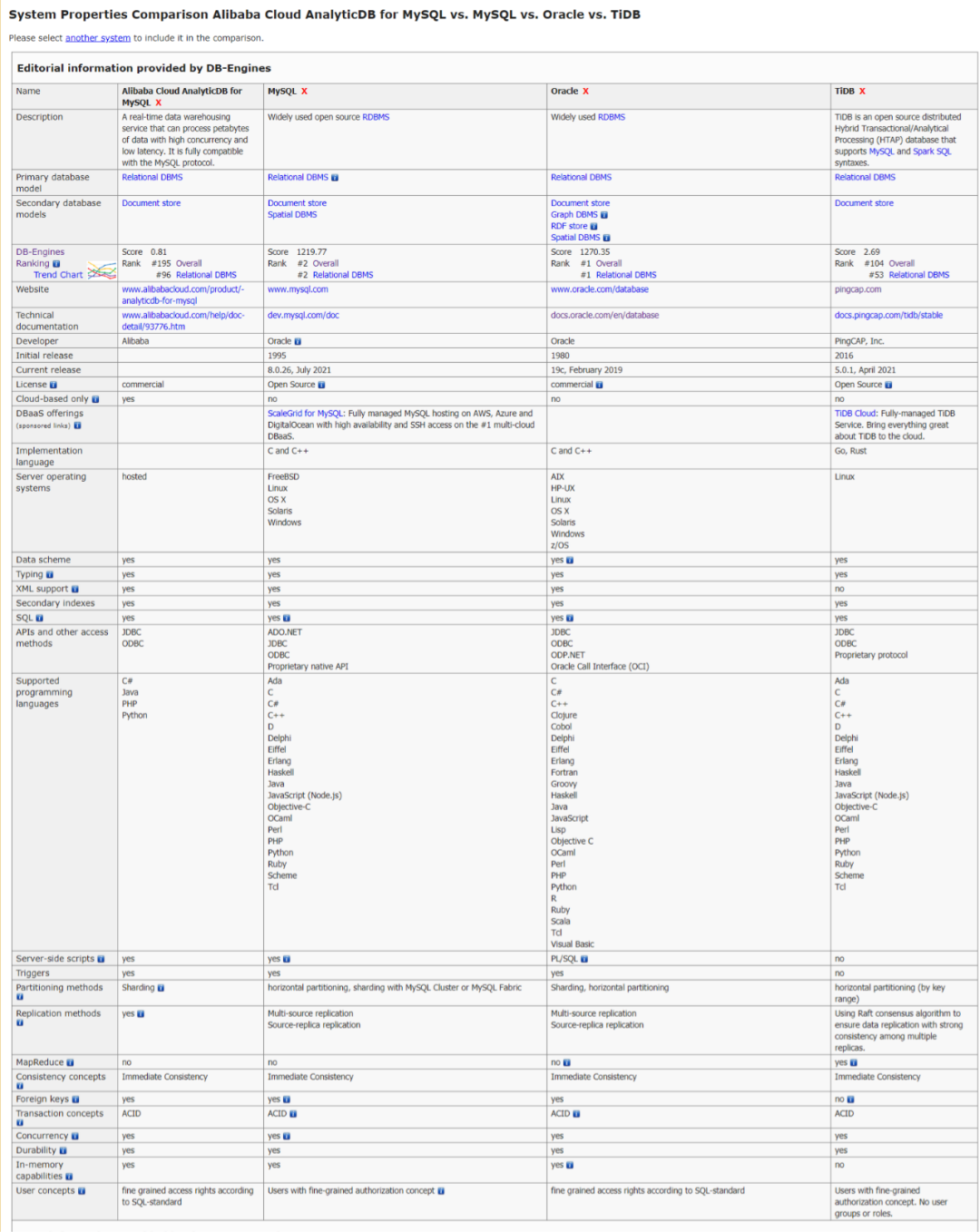The image size is (980, 1232).
Task: Open the Trend Chart thumbnail image
Action: point(102,270)
